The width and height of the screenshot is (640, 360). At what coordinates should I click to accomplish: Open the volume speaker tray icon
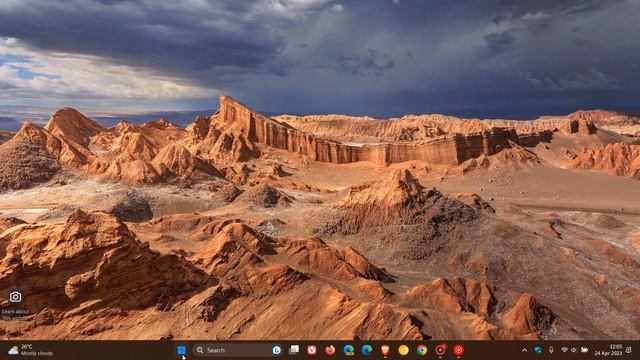pyautogui.click(x=574, y=350)
